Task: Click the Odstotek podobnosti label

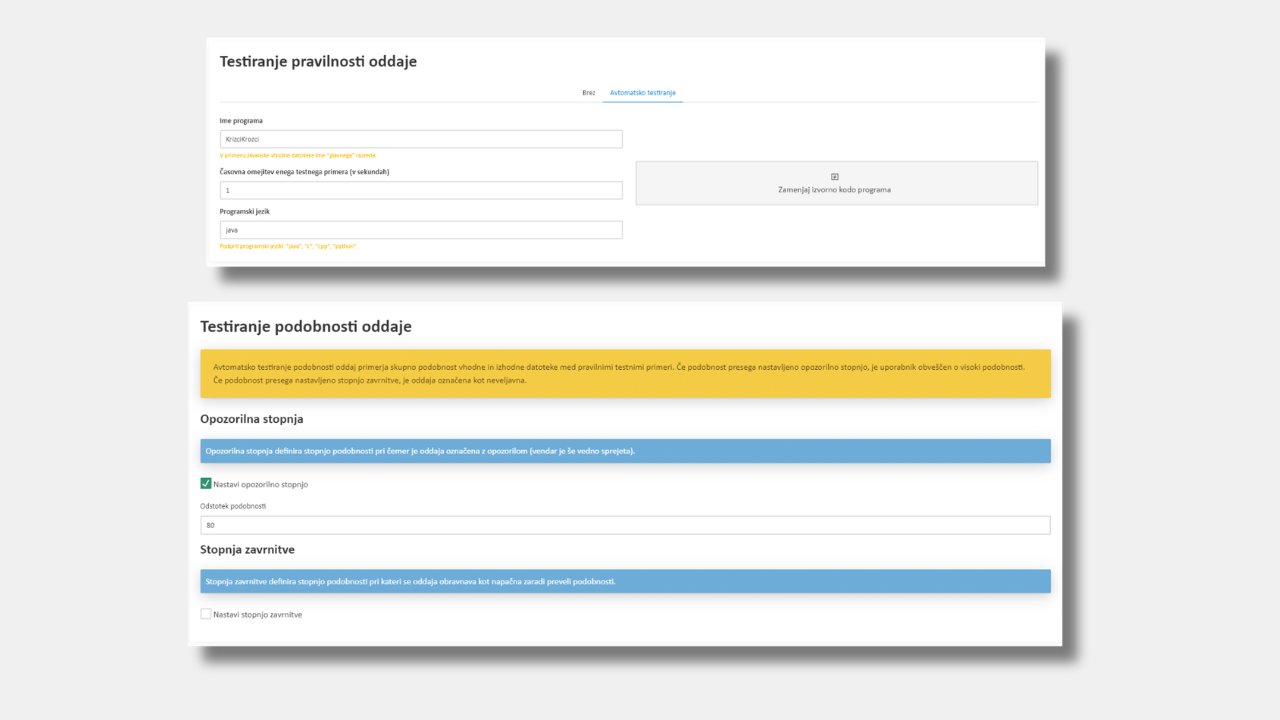Action: tap(233, 506)
